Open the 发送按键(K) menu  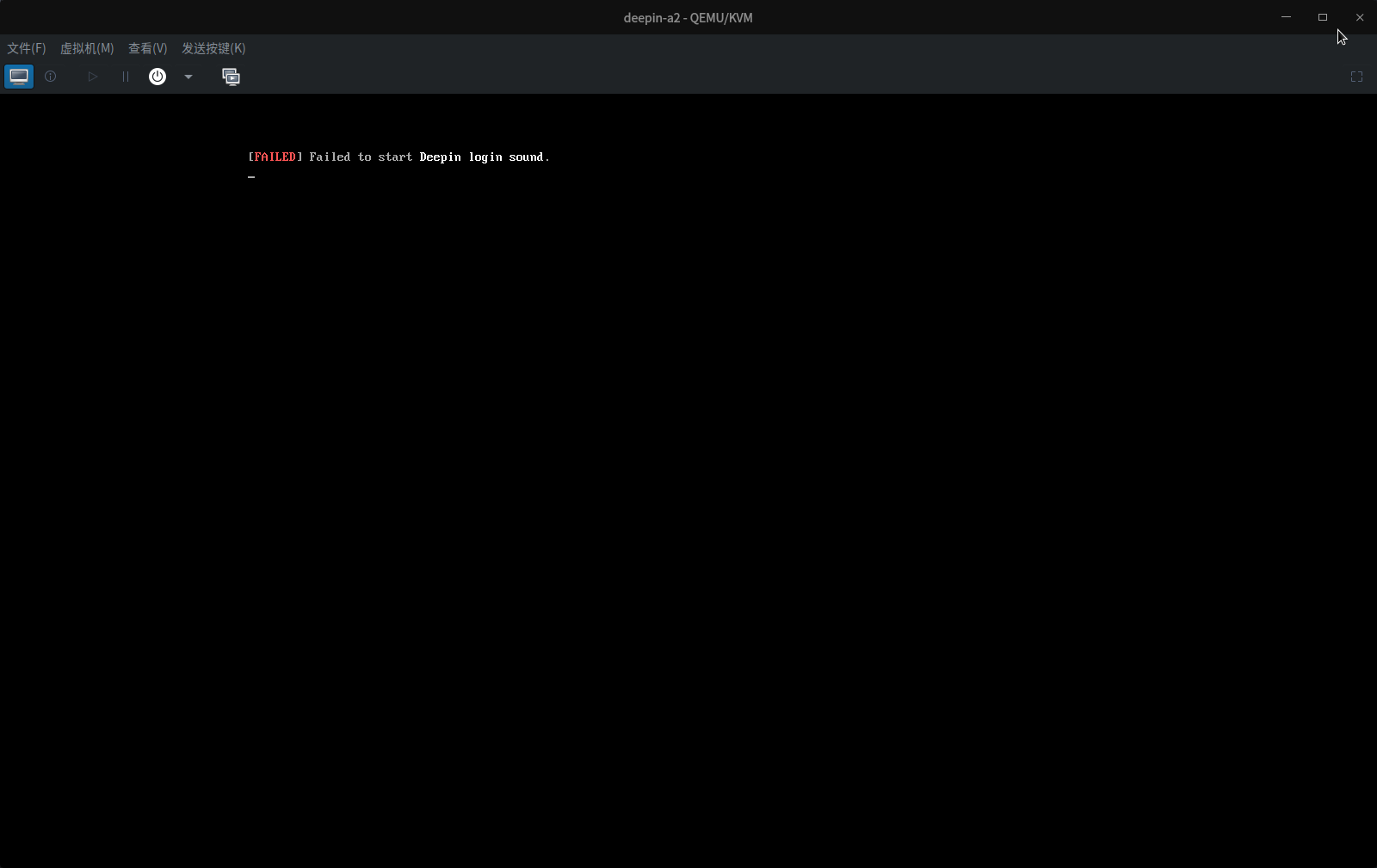(213, 48)
